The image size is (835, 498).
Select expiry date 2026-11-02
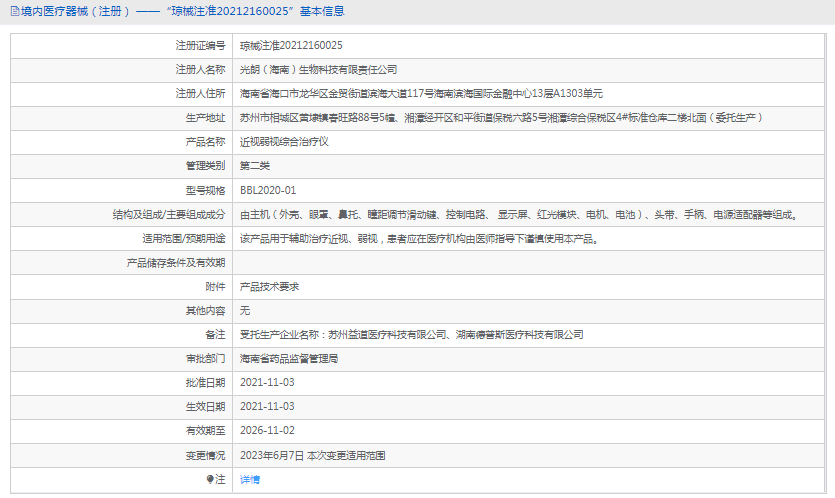click(267, 430)
